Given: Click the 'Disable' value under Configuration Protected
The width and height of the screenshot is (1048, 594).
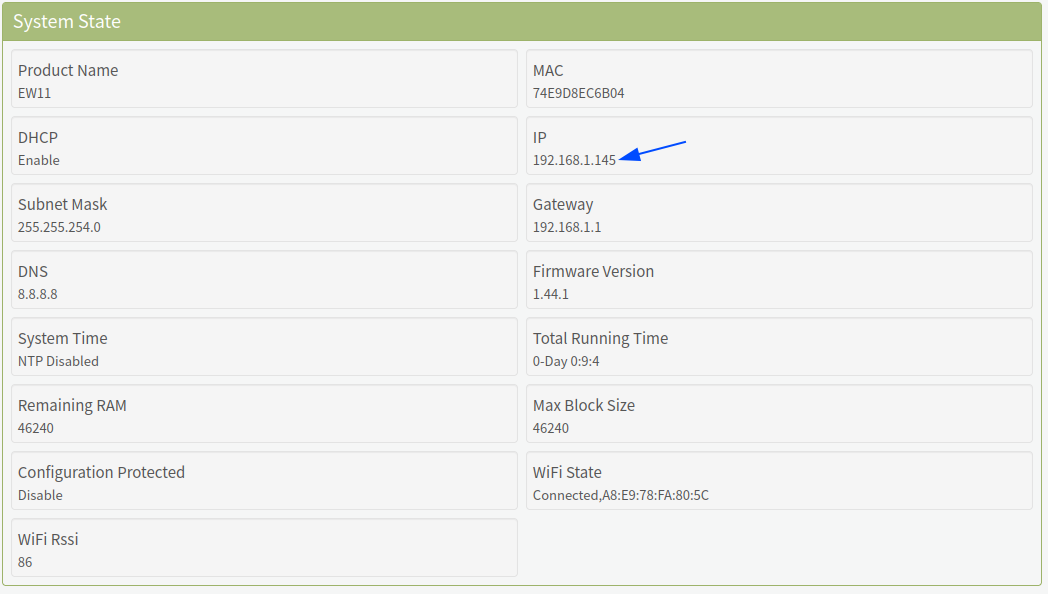Looking at the screenshot, I should tap(40, 495).
